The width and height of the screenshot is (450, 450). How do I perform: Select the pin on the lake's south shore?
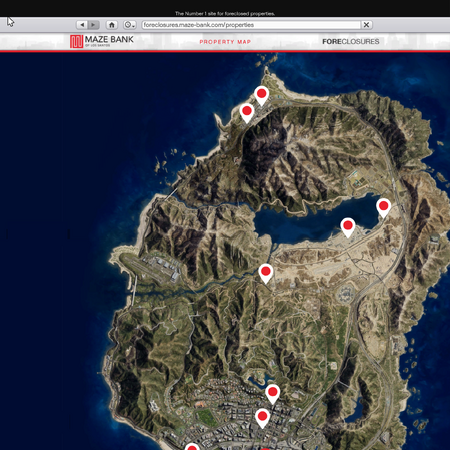(x=348, y=227)
